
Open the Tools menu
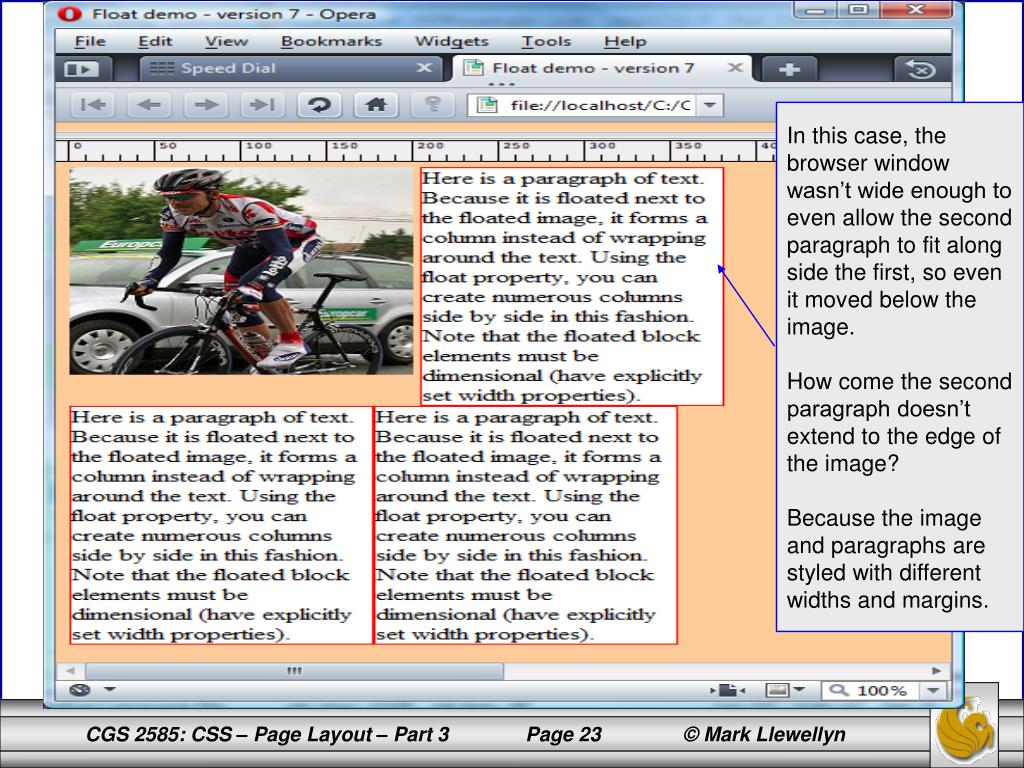(x=546, y=41)
